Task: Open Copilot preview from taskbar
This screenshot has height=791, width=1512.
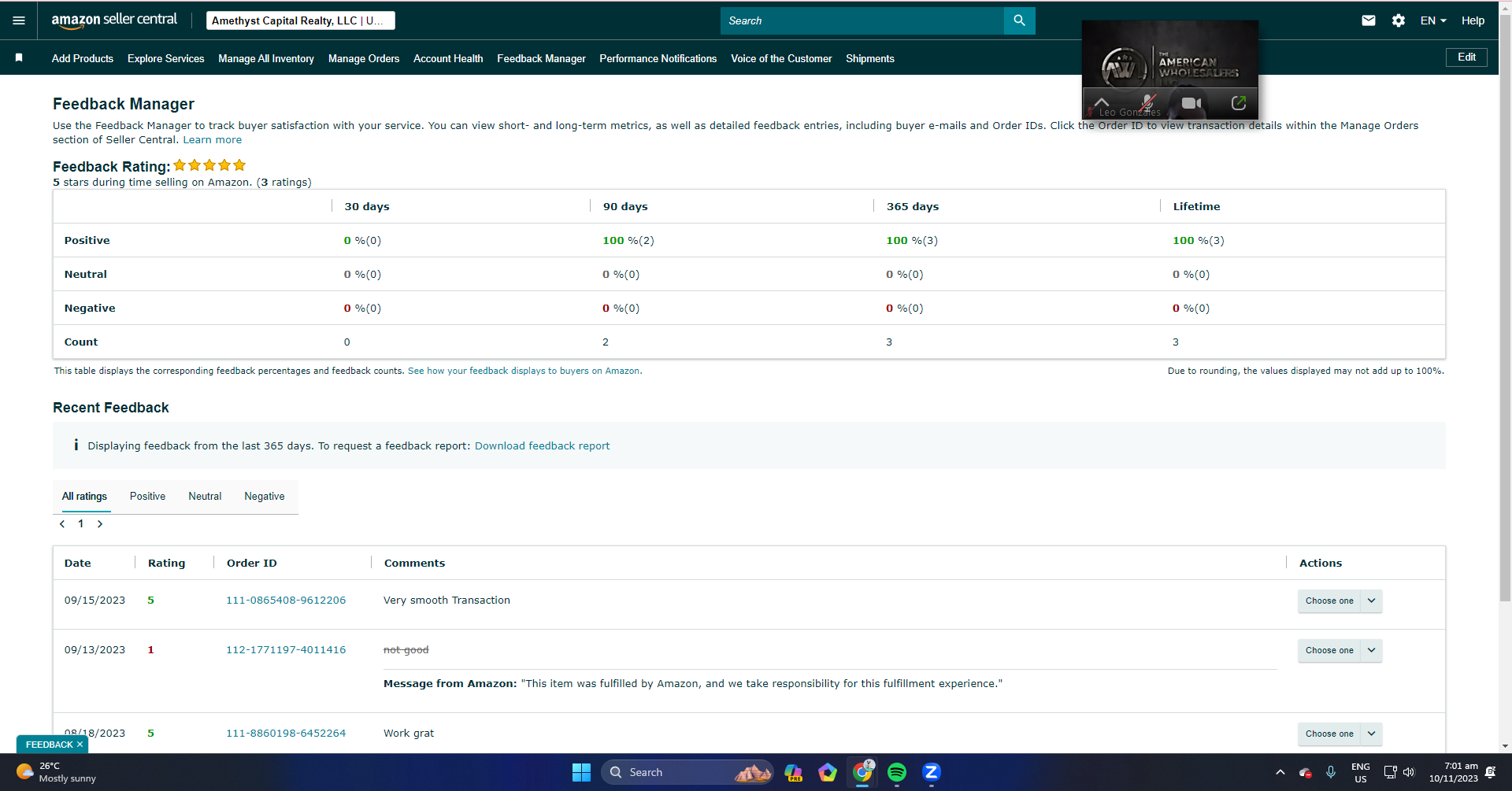Action: [x=793, y=772]
